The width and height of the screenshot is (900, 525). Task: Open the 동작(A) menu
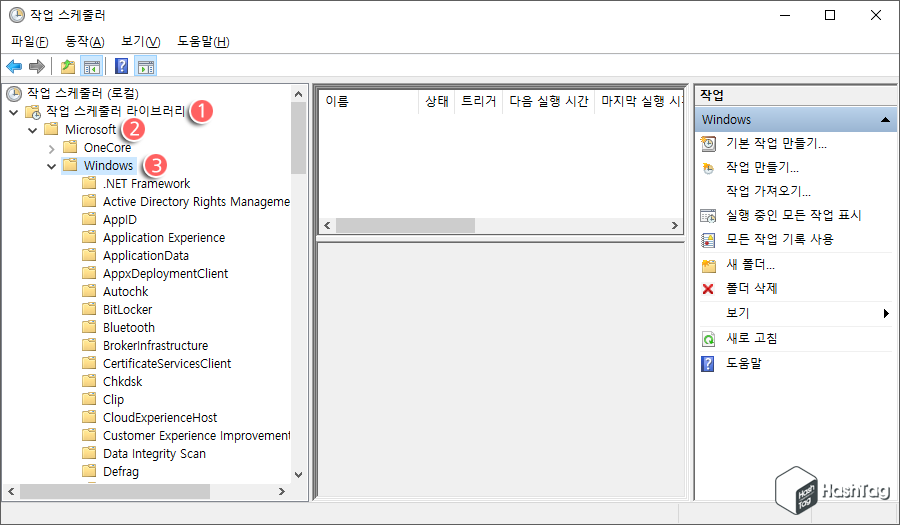(x=85, y=41)
